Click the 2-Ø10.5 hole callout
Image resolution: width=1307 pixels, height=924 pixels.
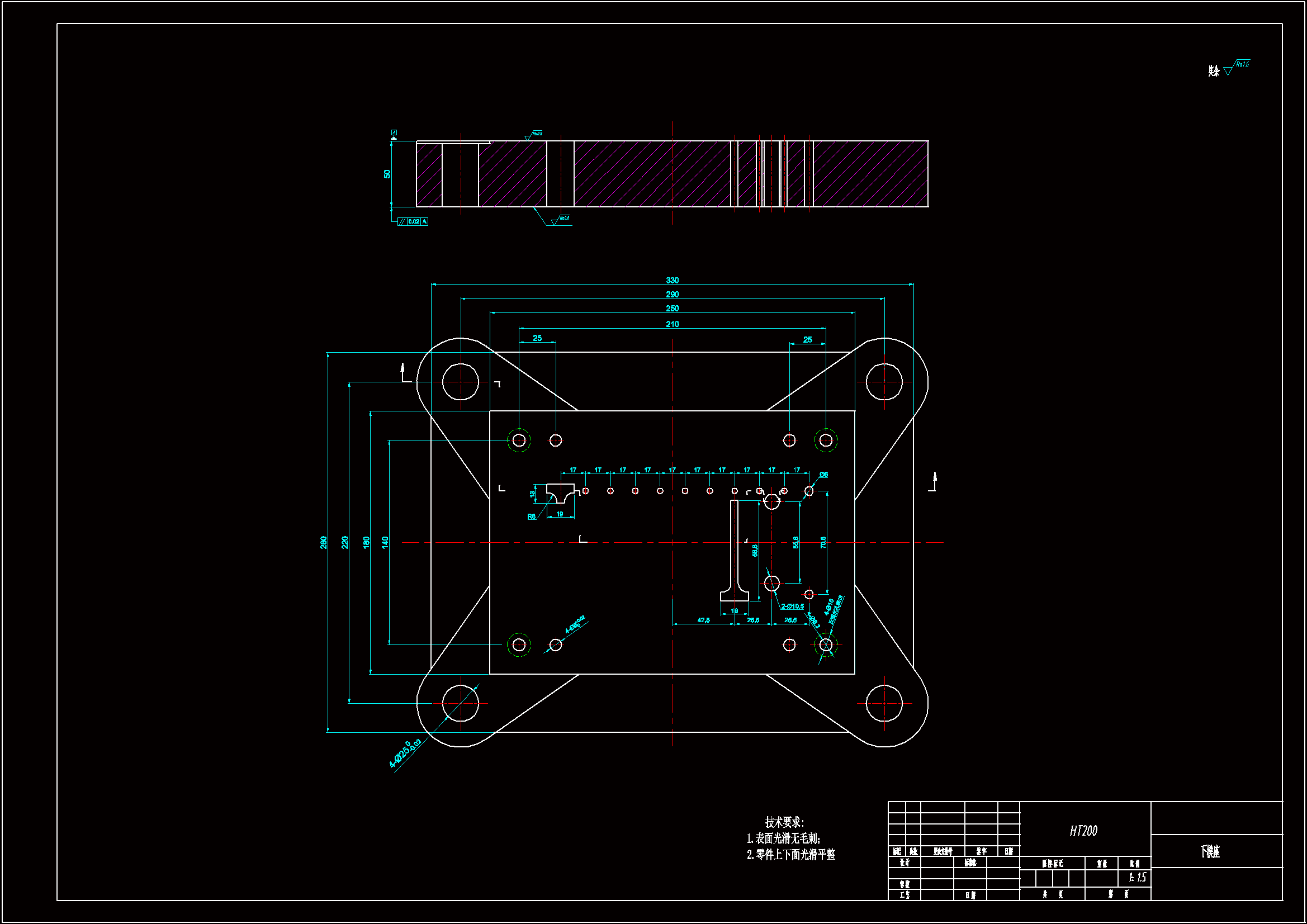(792, 606)
